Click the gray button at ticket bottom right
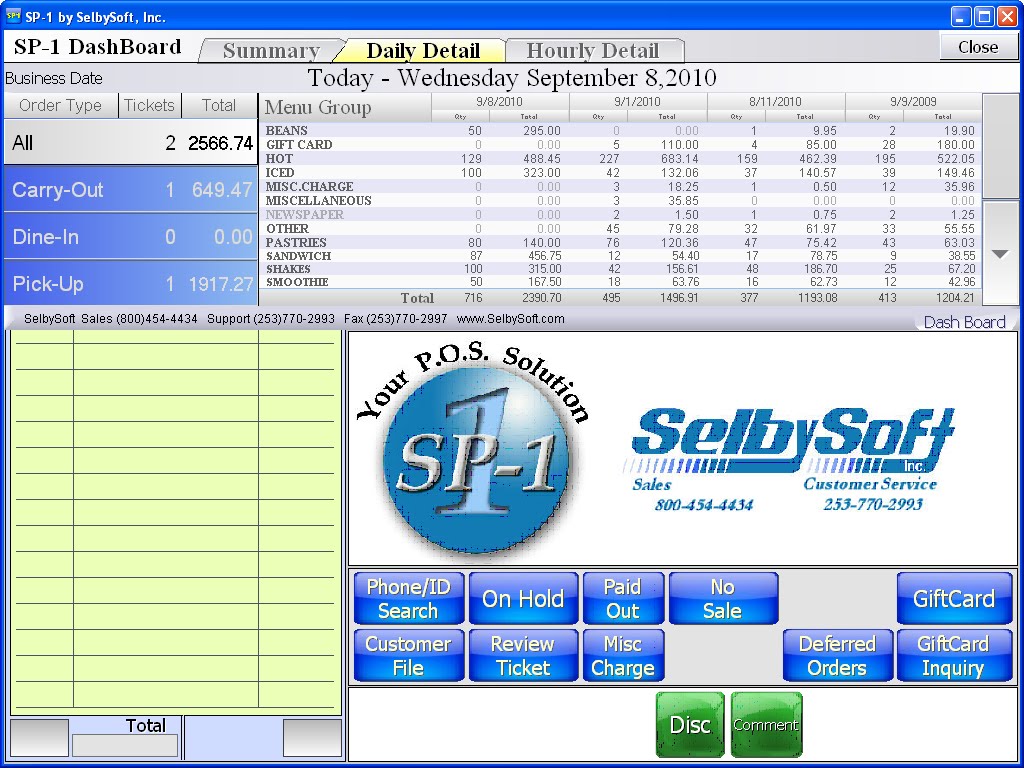Image resolution: width=1024 pixels, height=768 pixels. [x=312, y=739]
